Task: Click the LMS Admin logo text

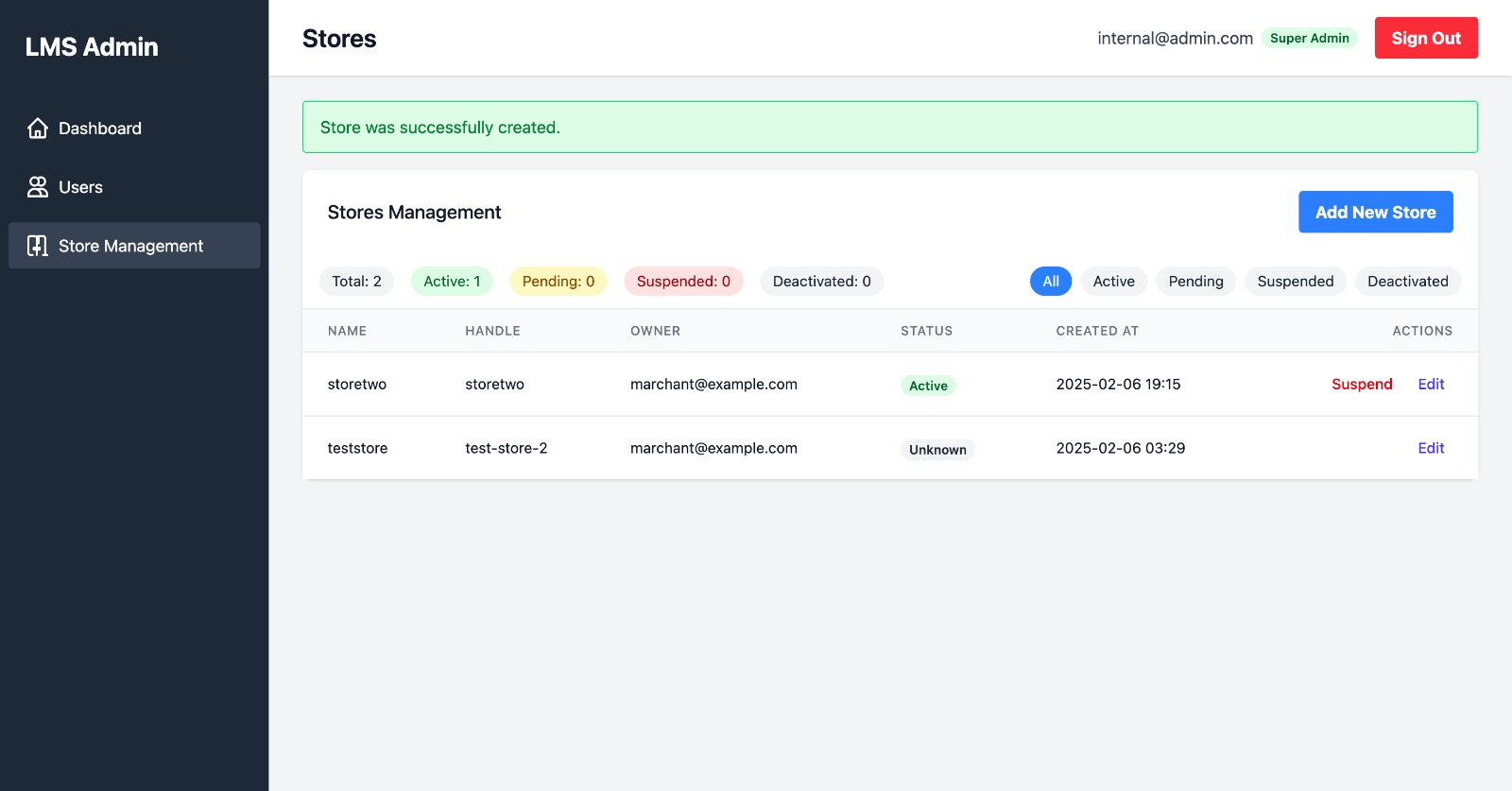Action: [x=92, y=47]
